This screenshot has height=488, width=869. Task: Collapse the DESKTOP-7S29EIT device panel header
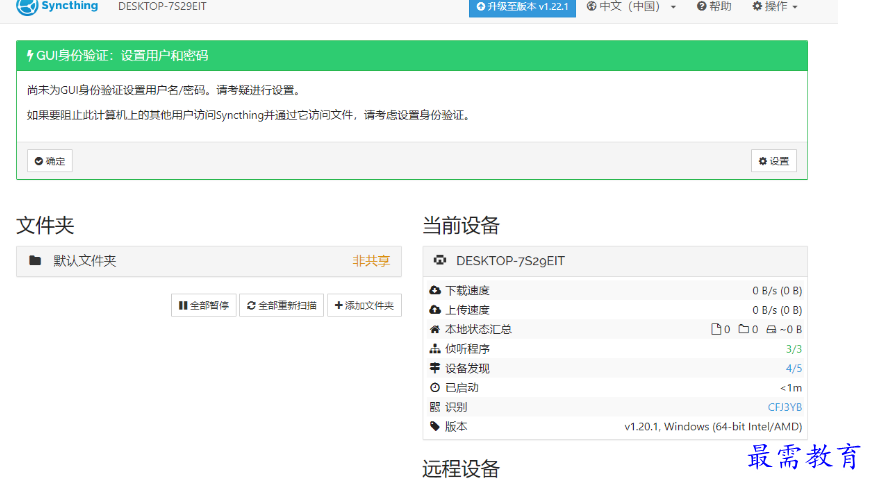pyautogui.click(x=615, y=261)
